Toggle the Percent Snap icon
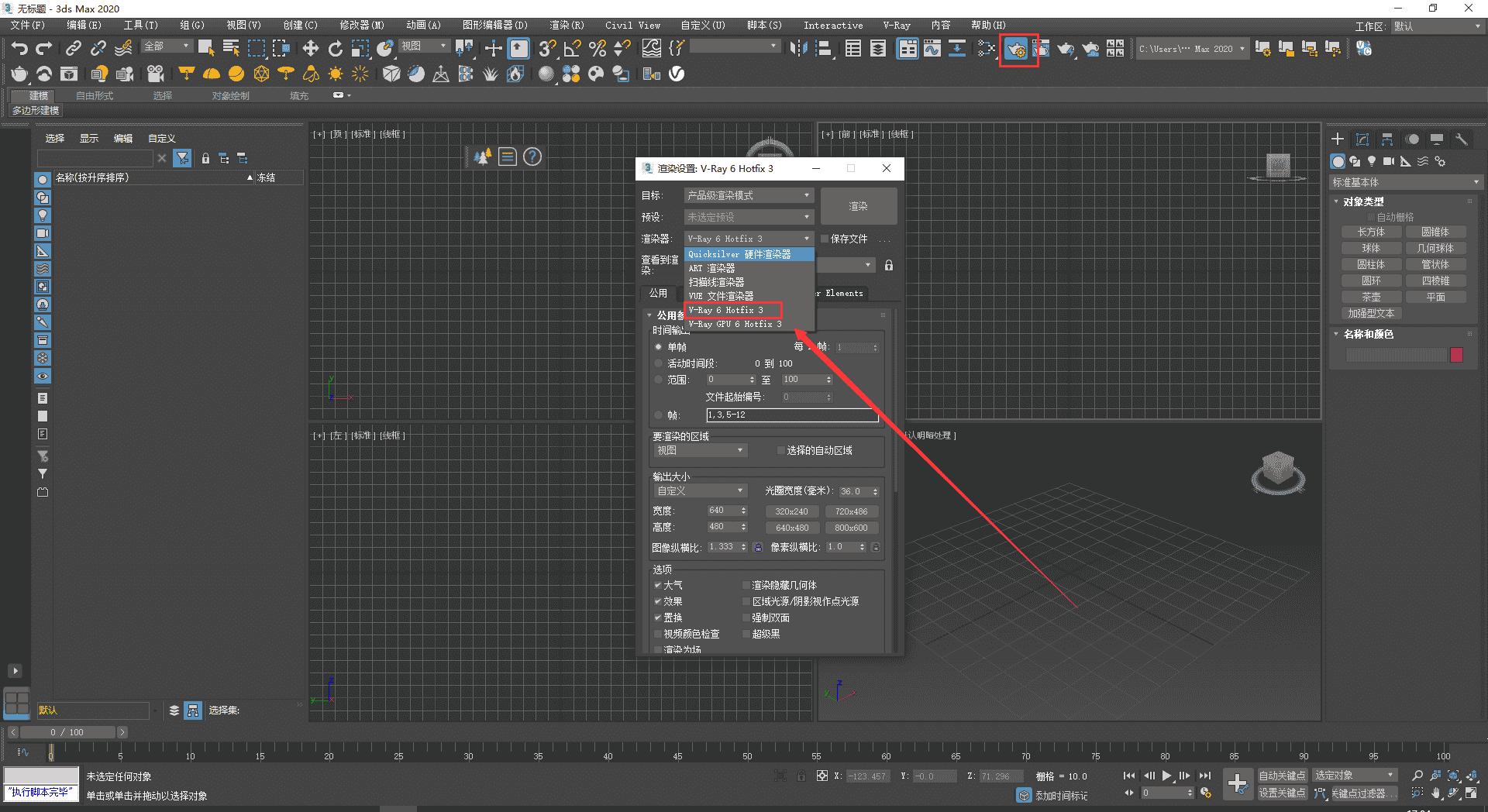 [x=597, y=48]
